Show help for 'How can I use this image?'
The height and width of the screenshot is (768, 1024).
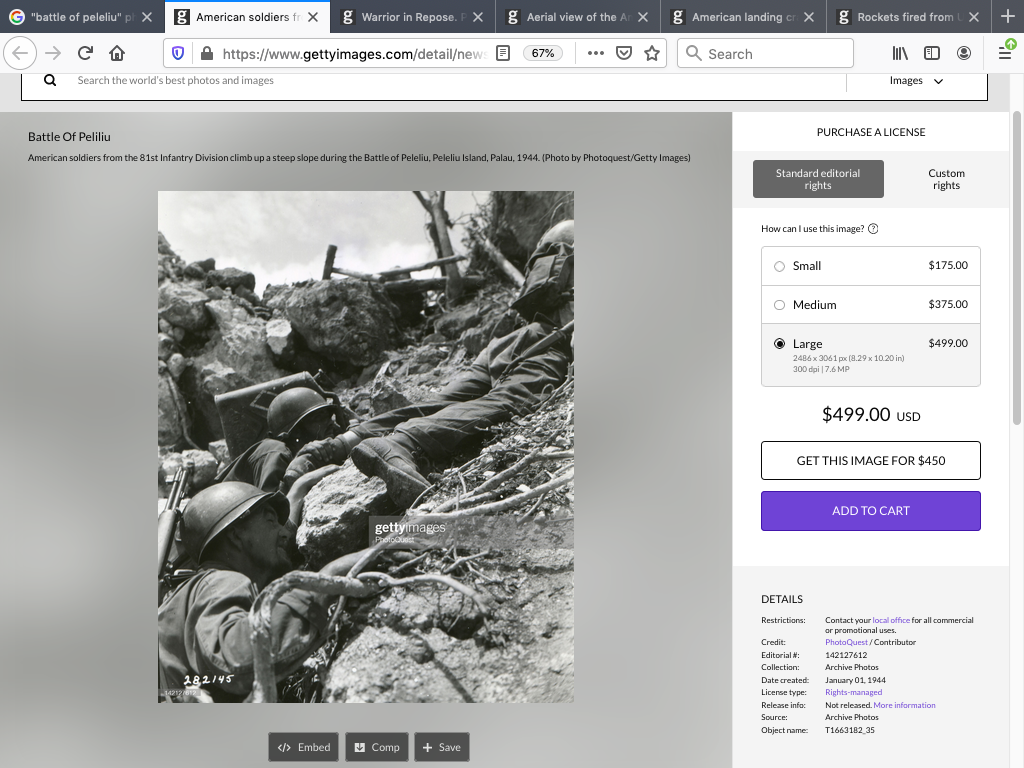(x=873, y=229)
